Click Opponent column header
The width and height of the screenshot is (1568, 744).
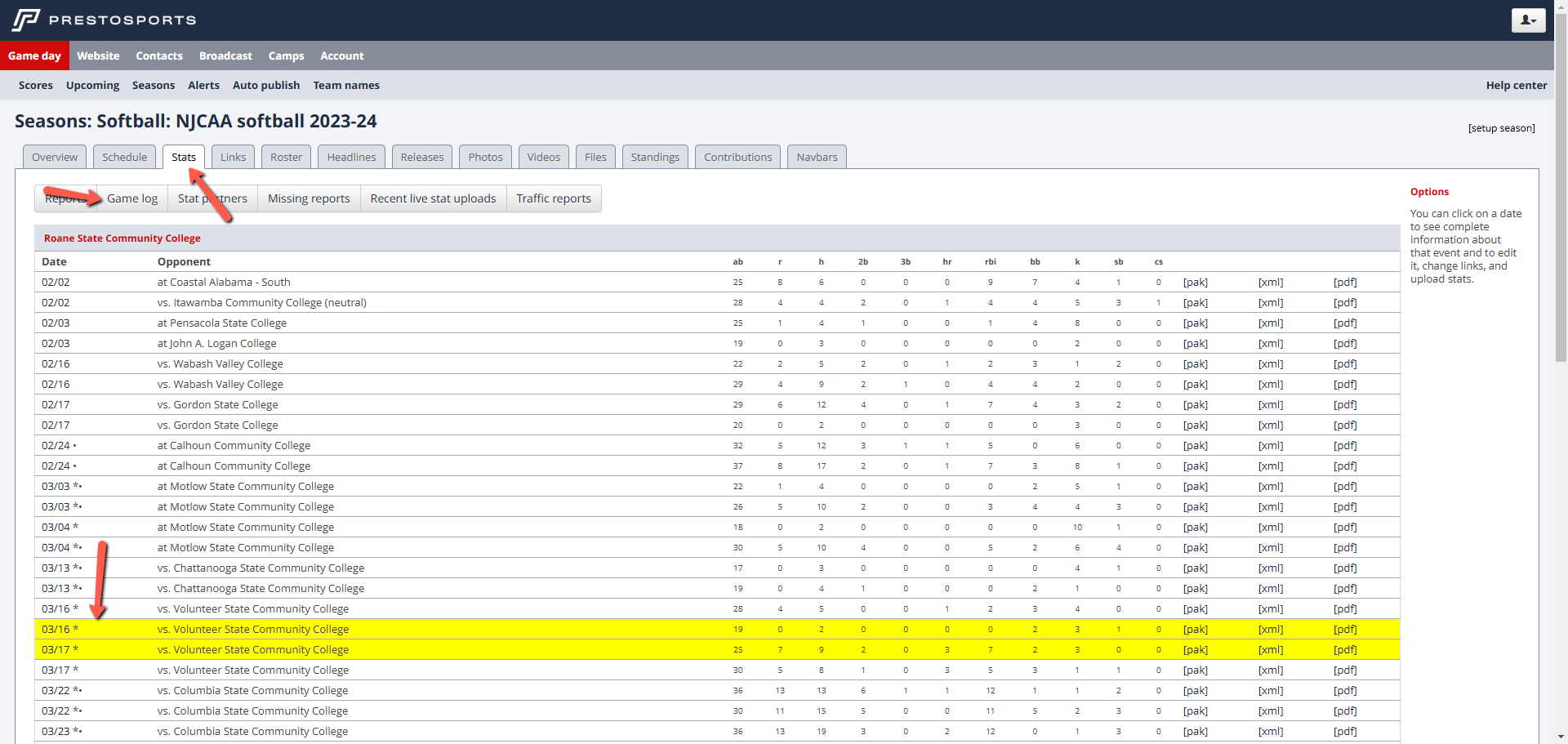tap(184, 261)
